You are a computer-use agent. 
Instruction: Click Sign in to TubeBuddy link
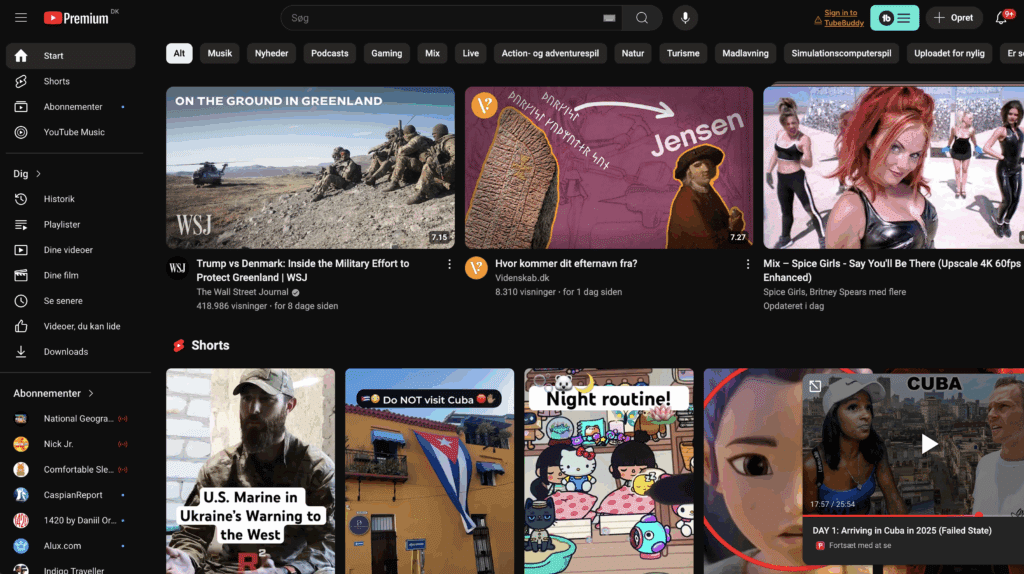tap(843, 18)
